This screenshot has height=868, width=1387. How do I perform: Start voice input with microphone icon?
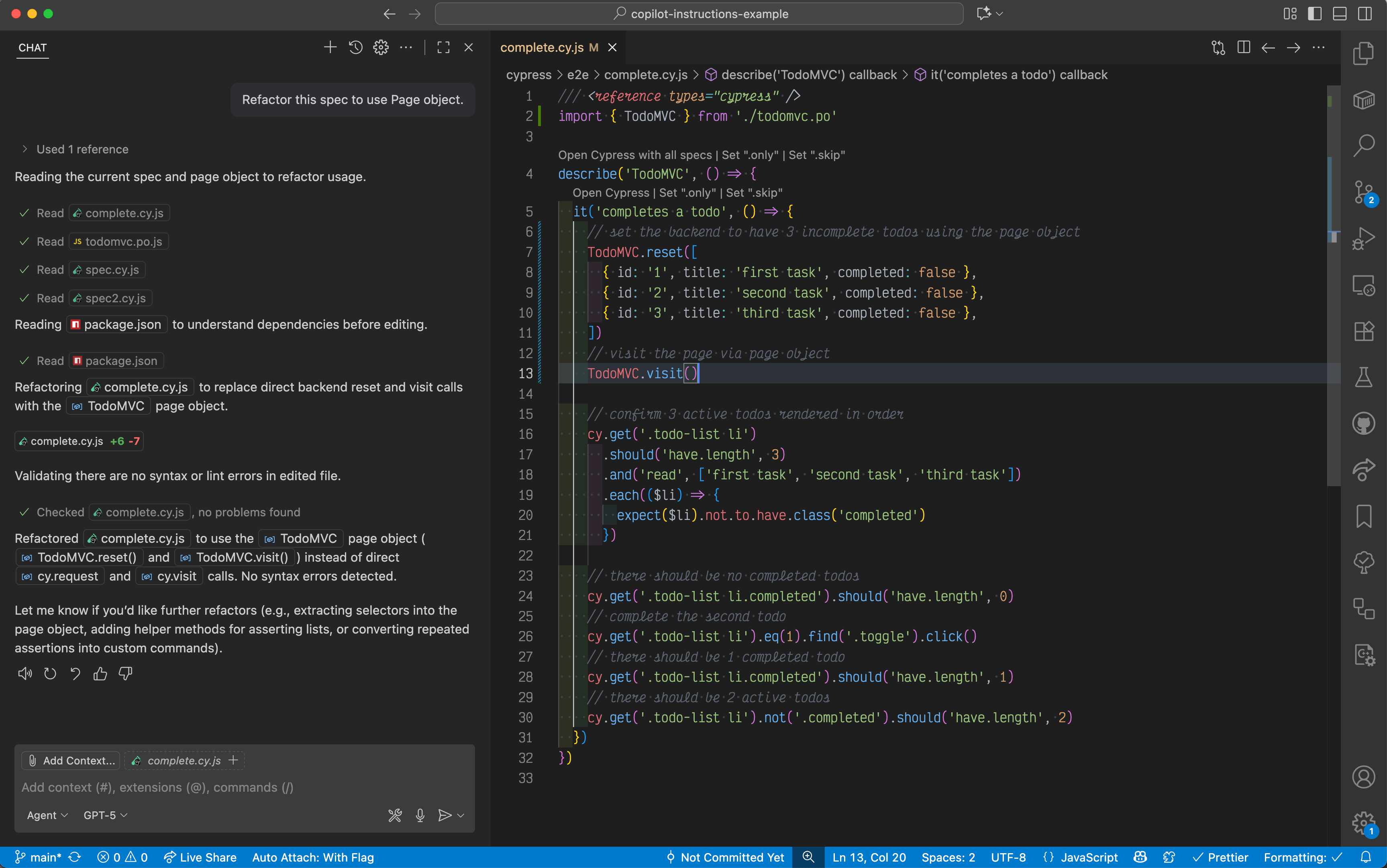(420, 815)
